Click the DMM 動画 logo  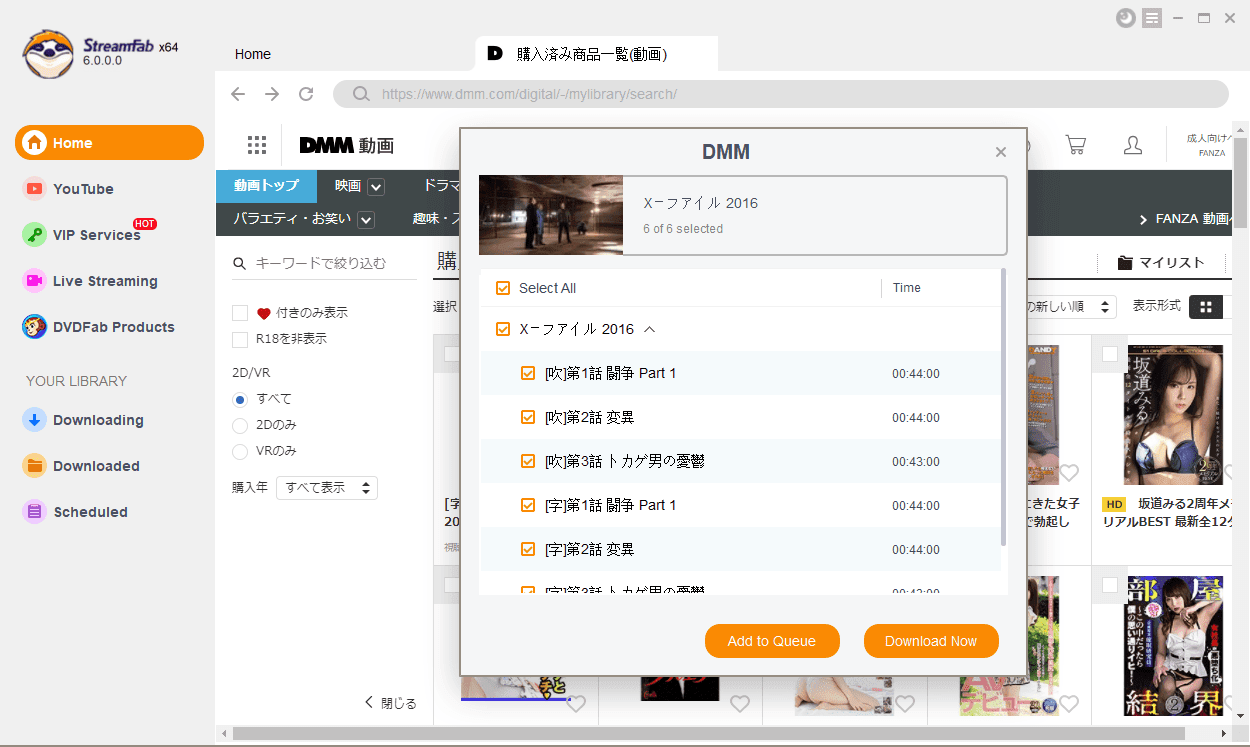coord(347,146)
